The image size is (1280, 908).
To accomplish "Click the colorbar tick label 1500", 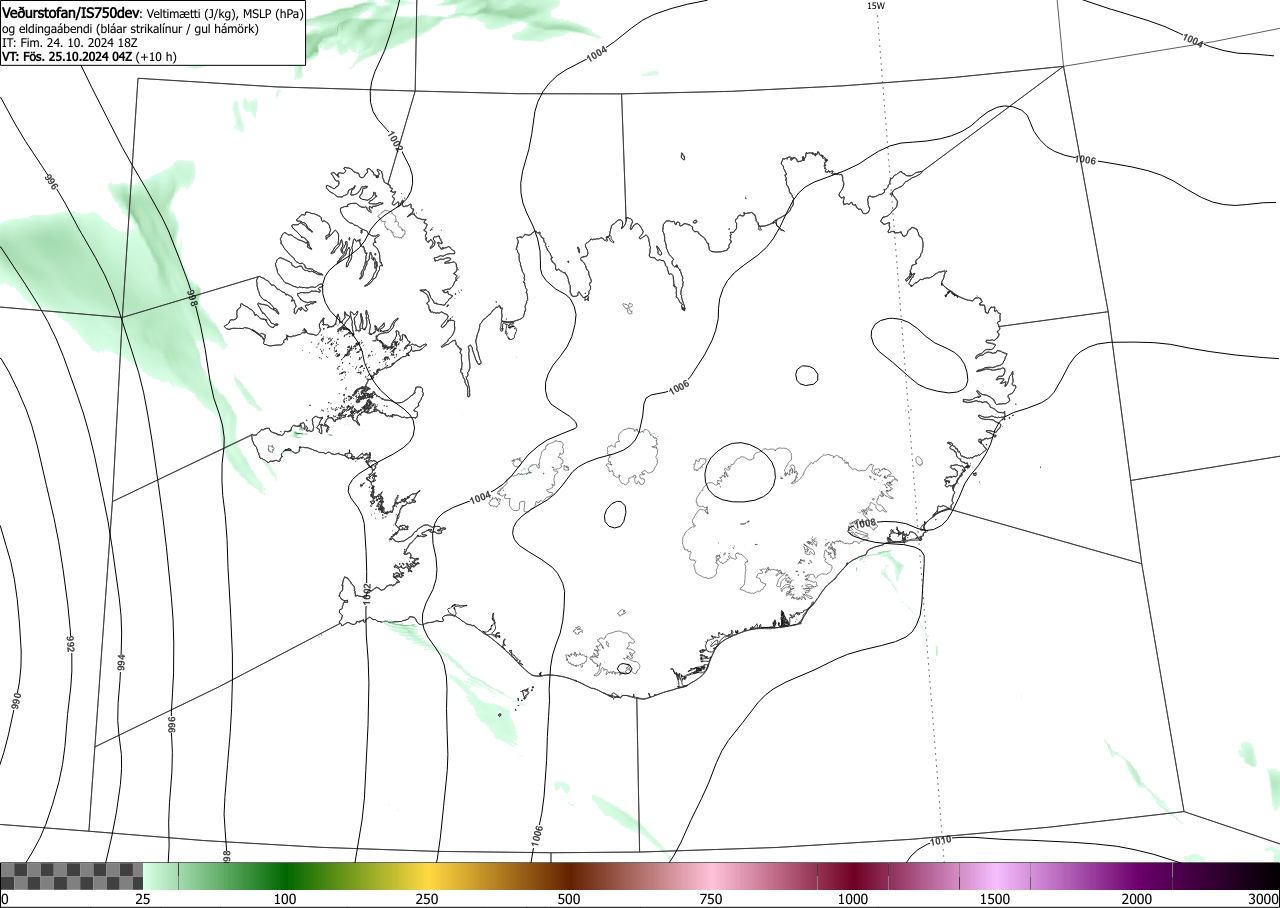I will tap(995, 899).
